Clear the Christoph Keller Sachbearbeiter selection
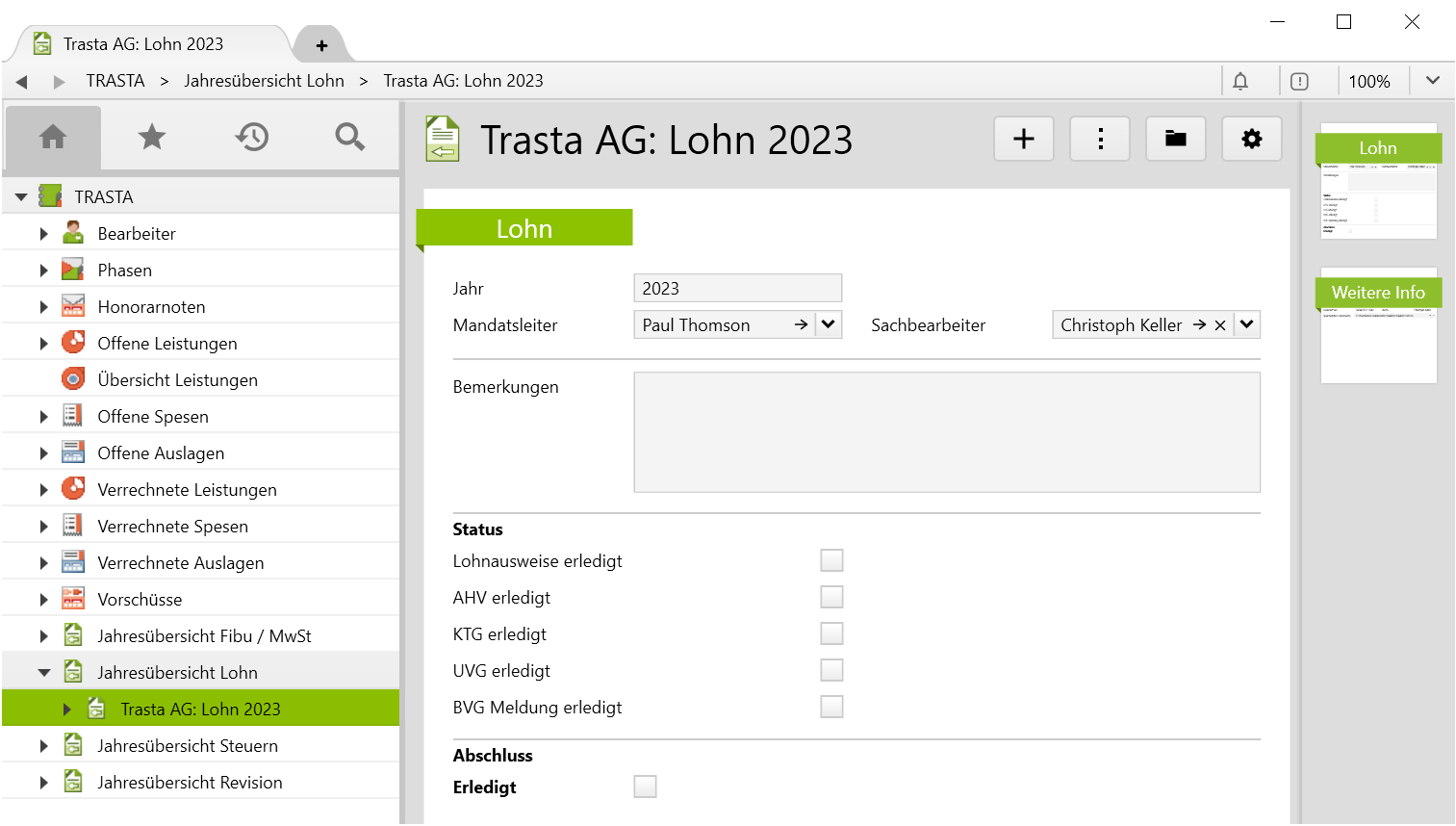Viewport: 1456px width, 826px height. [1220, 325]
